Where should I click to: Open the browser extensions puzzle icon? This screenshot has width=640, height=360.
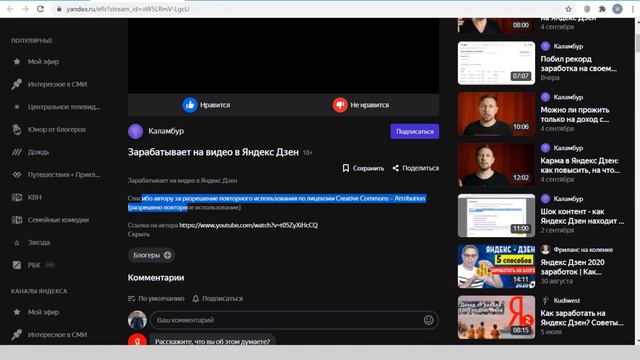click(x=602, y=9)
